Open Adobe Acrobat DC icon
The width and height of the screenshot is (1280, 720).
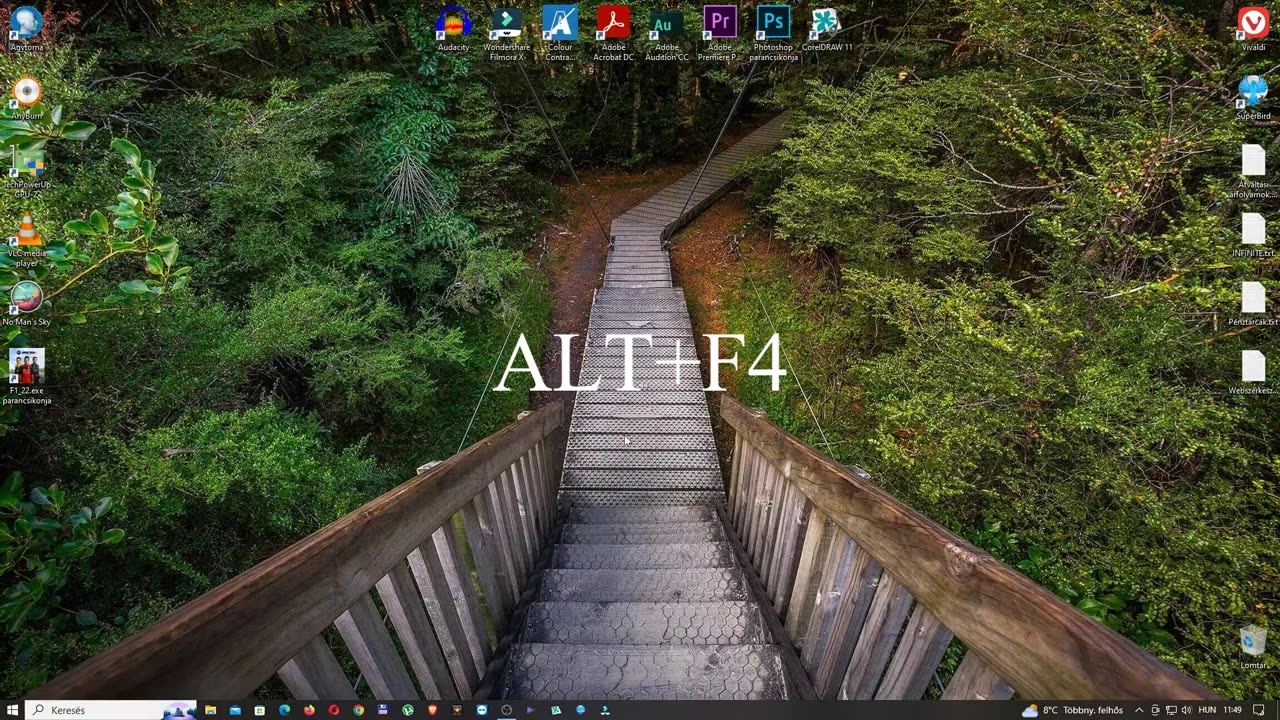pyautogui.click(x=613, y=33)
